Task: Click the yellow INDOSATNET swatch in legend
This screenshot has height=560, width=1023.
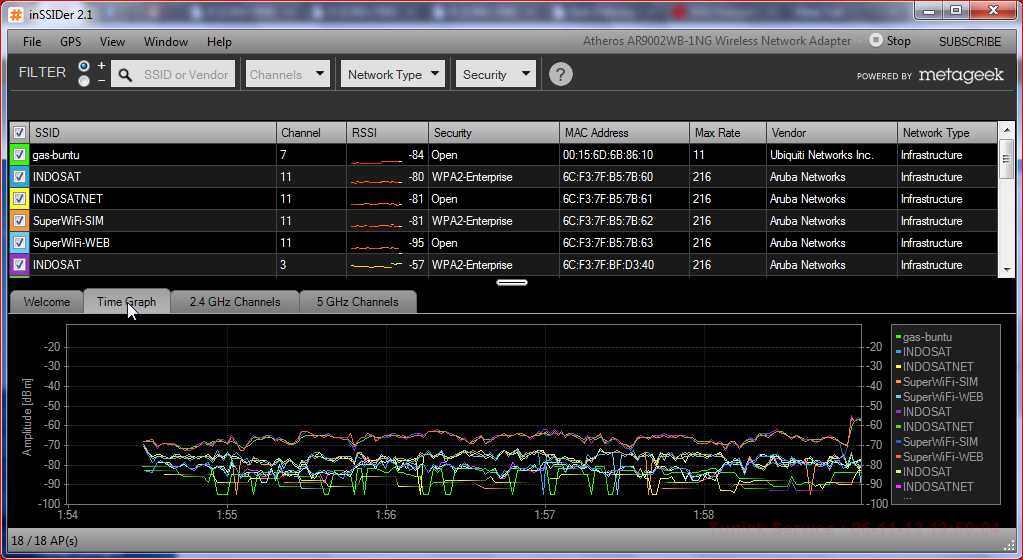Action: coord(898,367)
